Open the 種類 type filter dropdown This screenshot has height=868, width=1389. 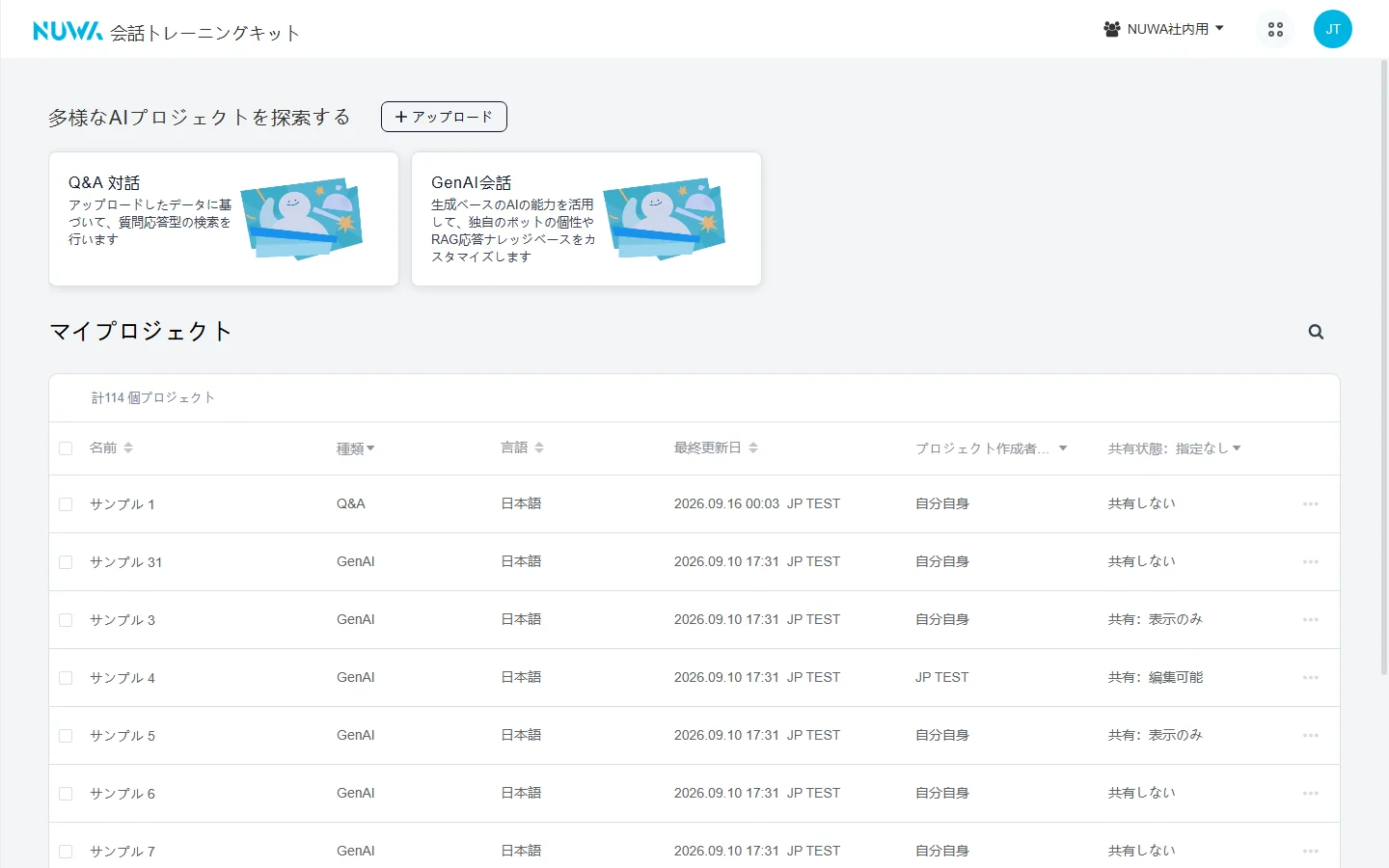(x=355, y=448)
